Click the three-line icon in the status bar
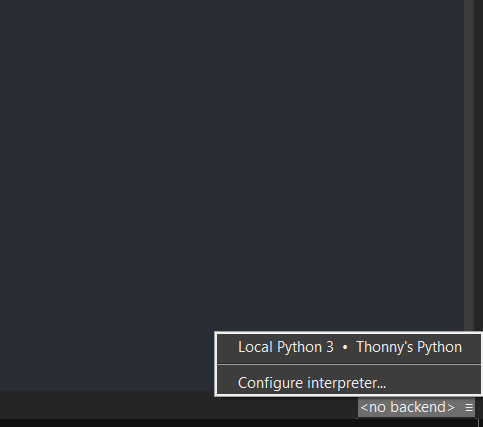This screenshot has width=483, height=427. click(x=469, y=407)
